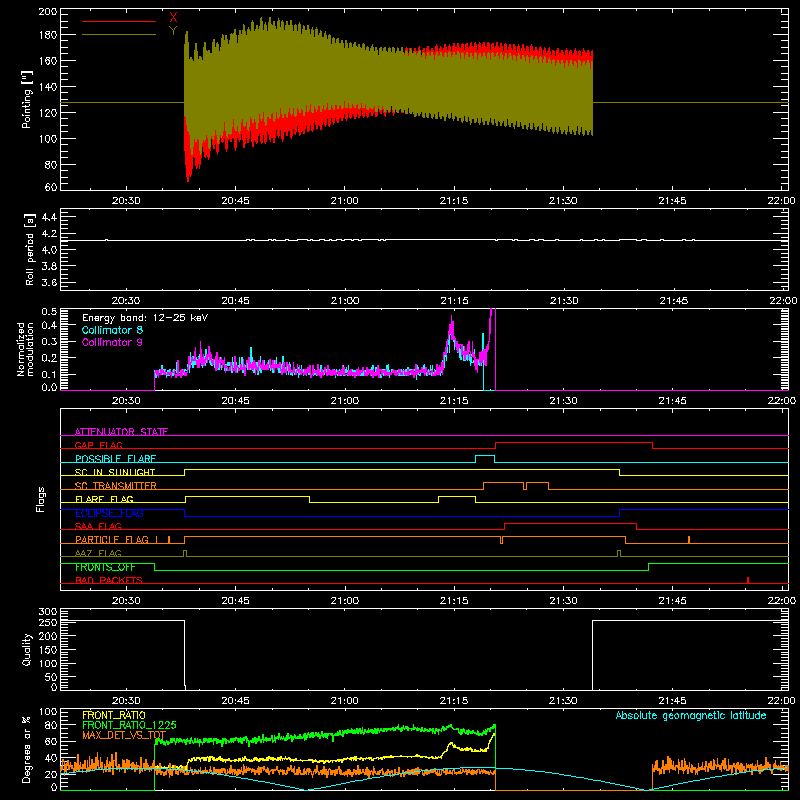Screen dimensions: 800x800
Task: Select the red X legend letter
Action: (173, 17)
